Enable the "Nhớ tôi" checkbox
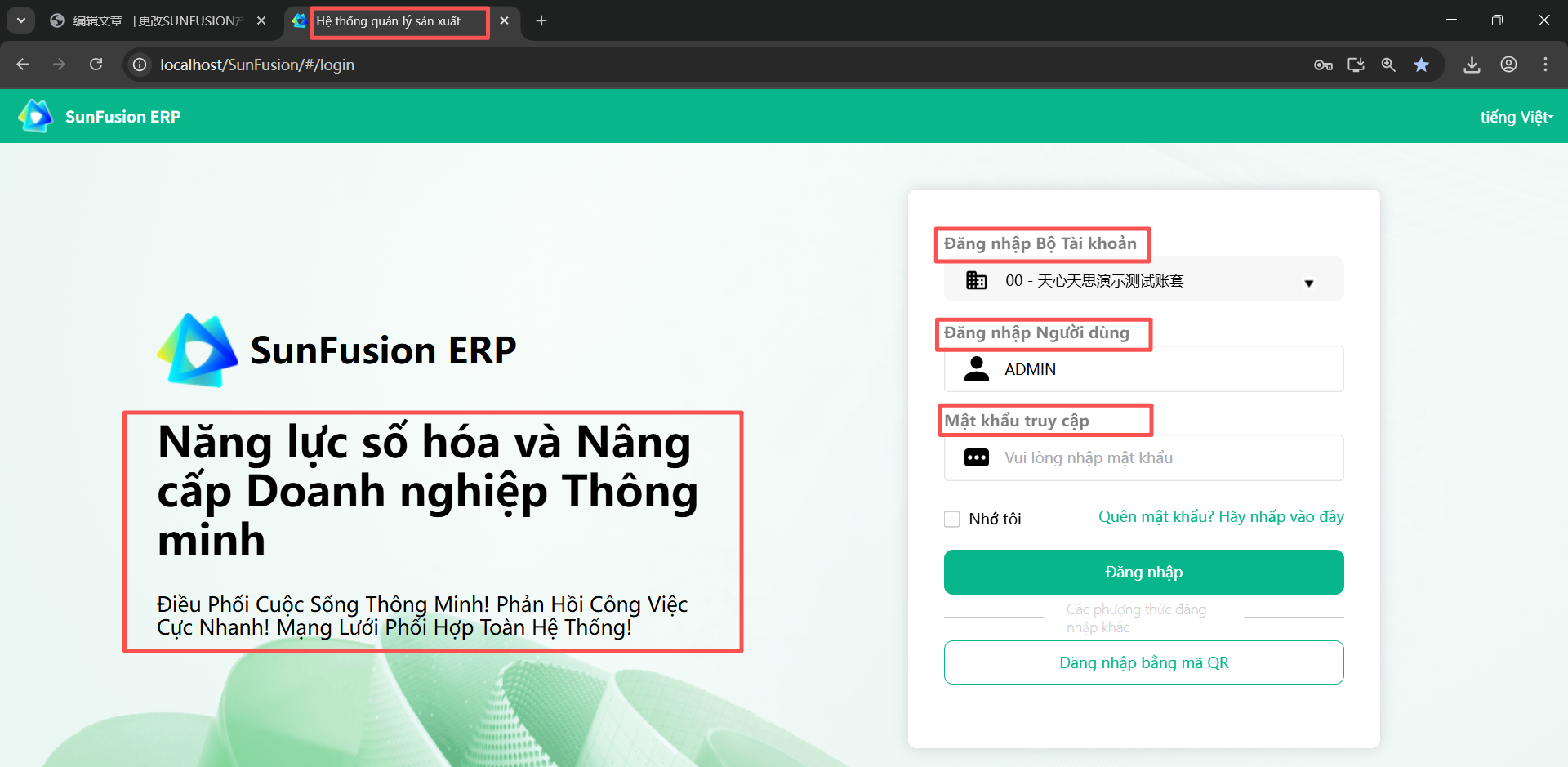The height and width of the screenshot is (767, 1568). point(952,519)
